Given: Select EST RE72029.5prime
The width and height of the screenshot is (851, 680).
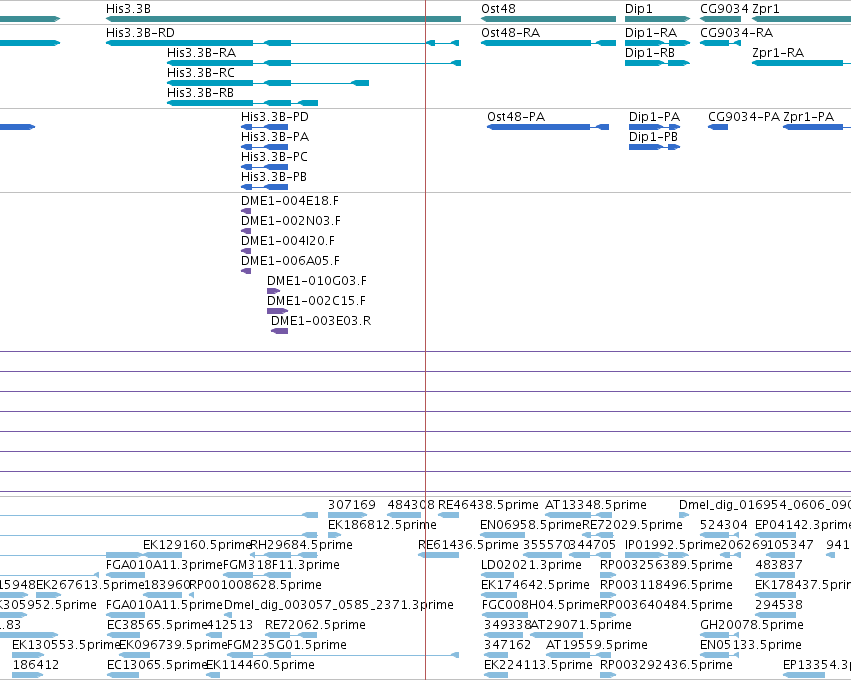Looking at the screenshot, I should click(598, 535).
